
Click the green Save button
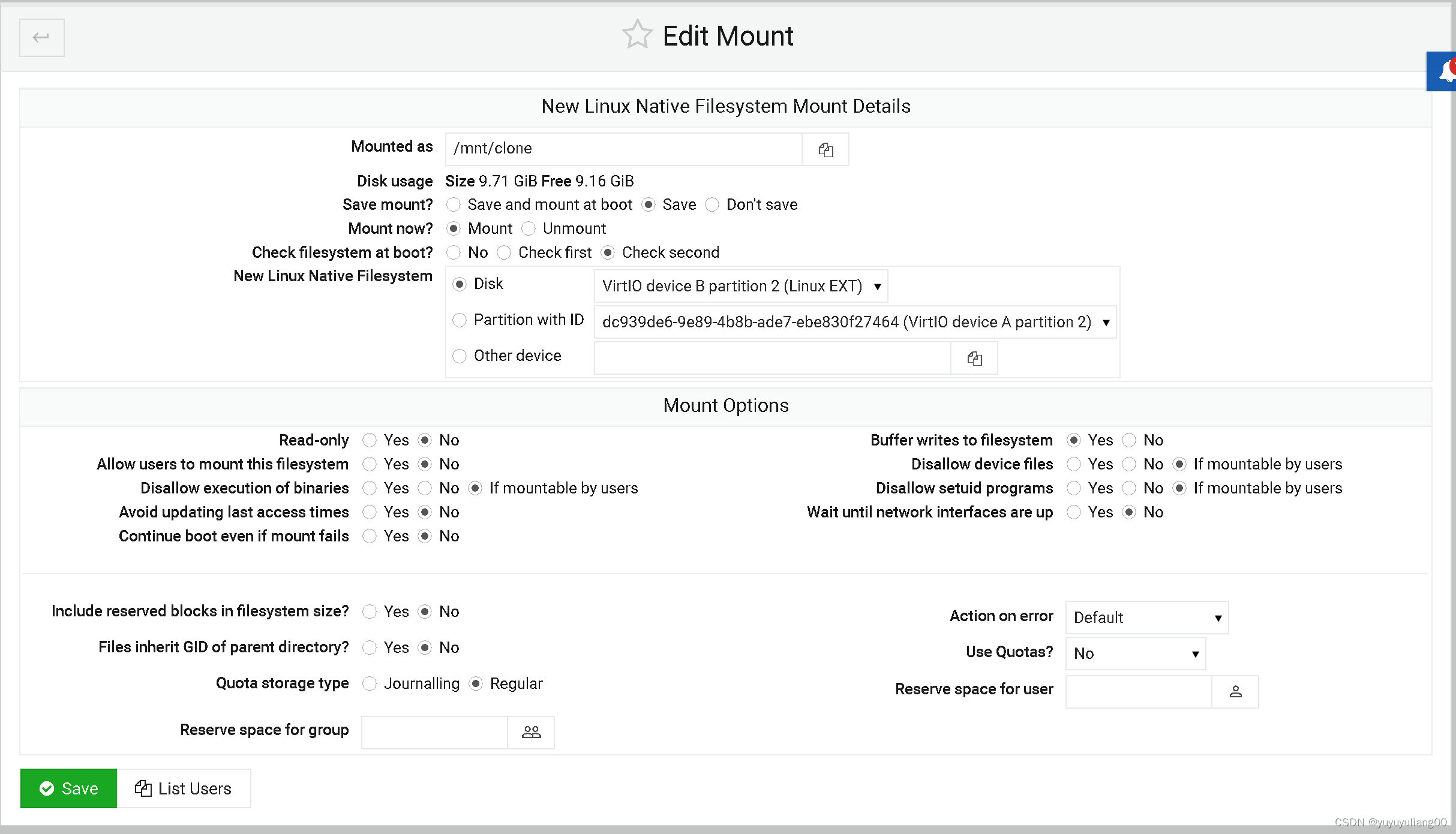click(69, 788)
